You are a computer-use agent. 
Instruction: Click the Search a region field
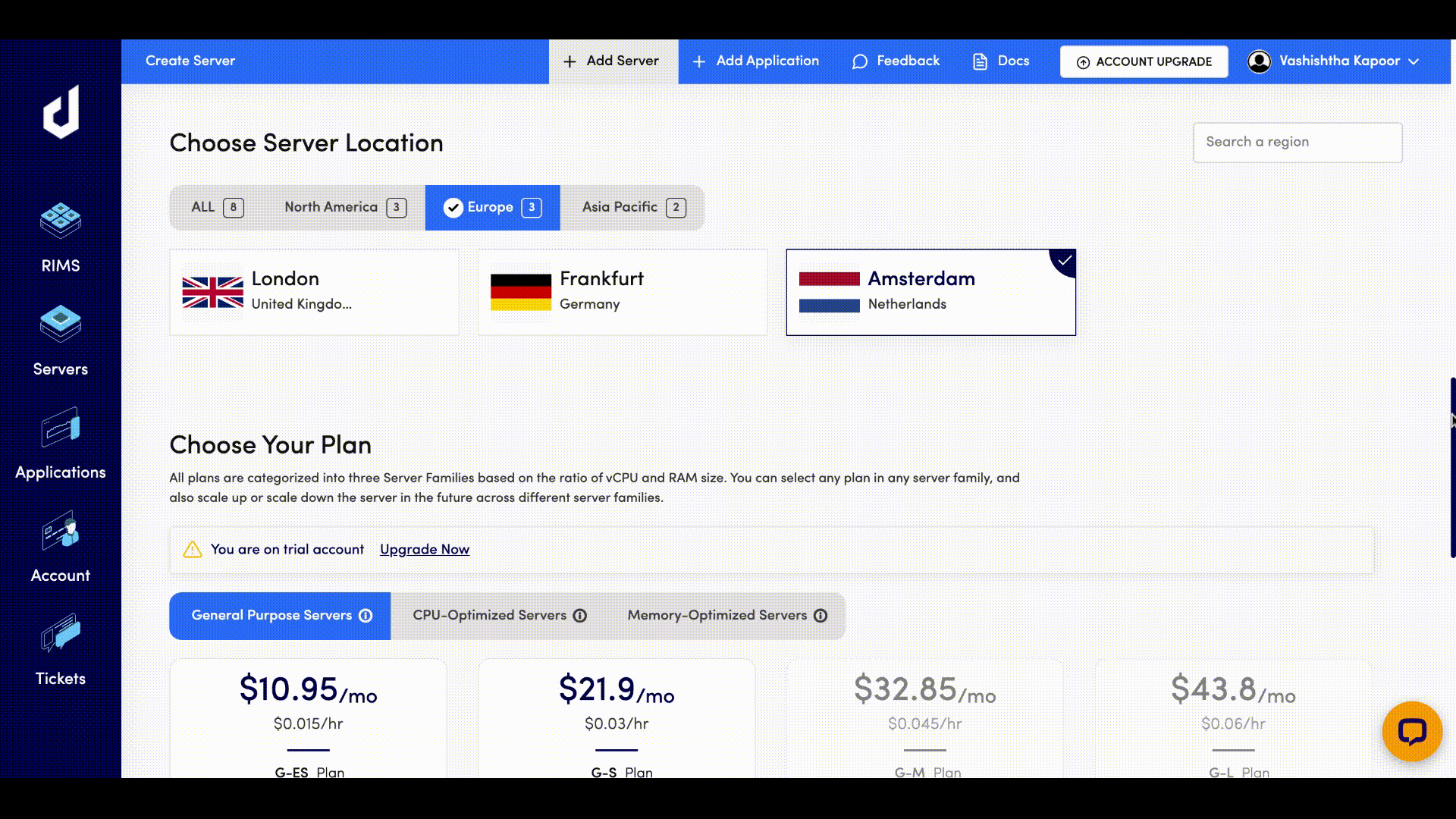tap(1298, 143)
